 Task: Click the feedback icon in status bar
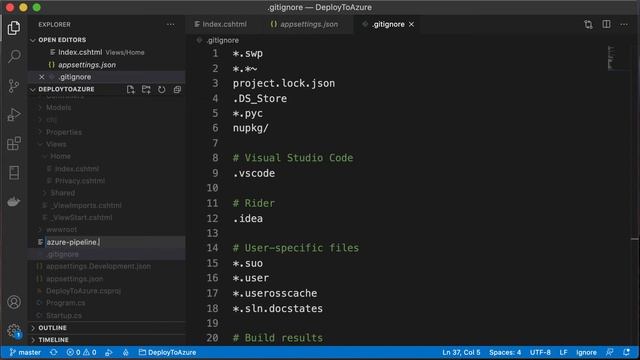[610, 352]
